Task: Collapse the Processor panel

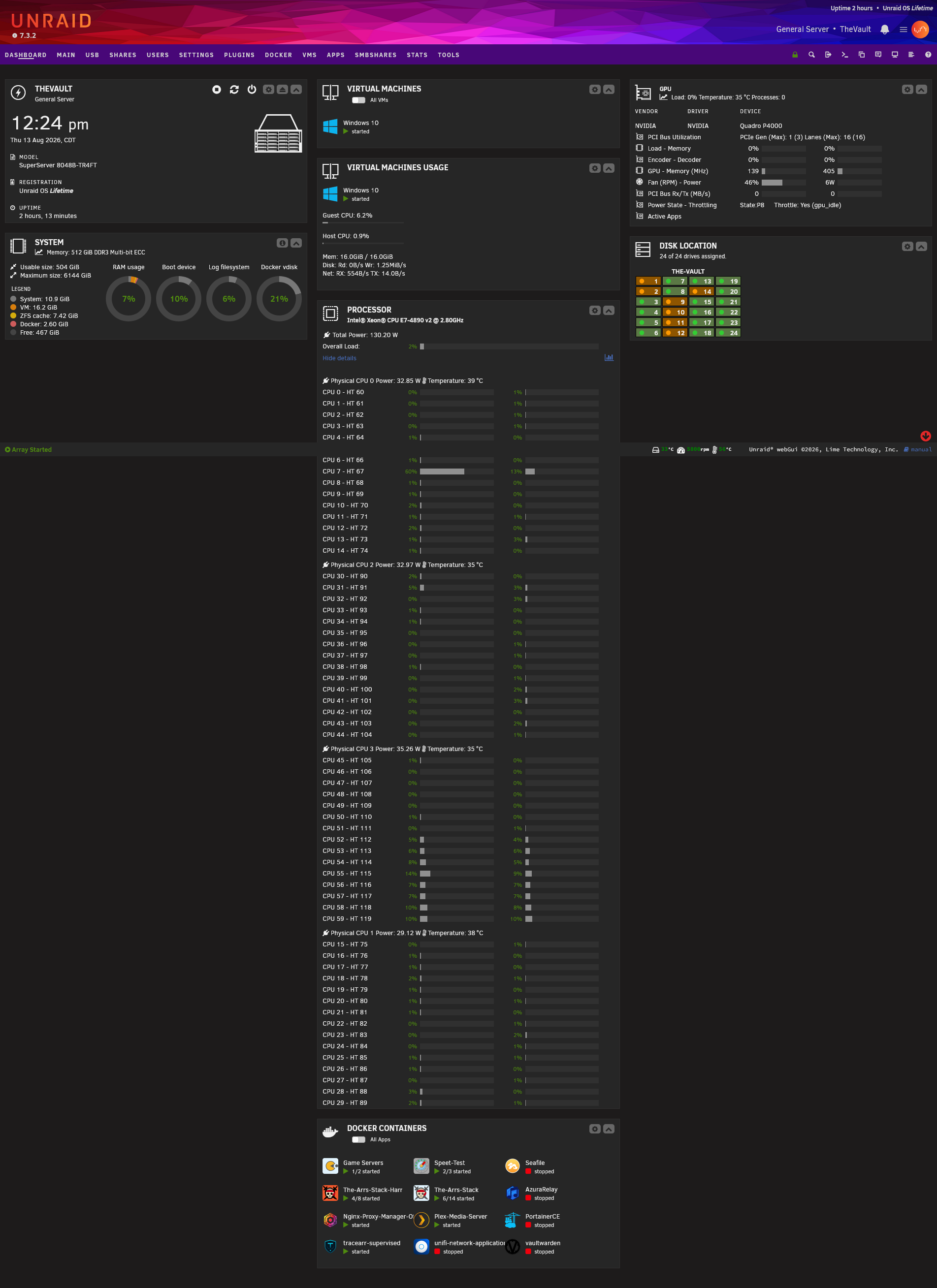Action: (609, 311)
